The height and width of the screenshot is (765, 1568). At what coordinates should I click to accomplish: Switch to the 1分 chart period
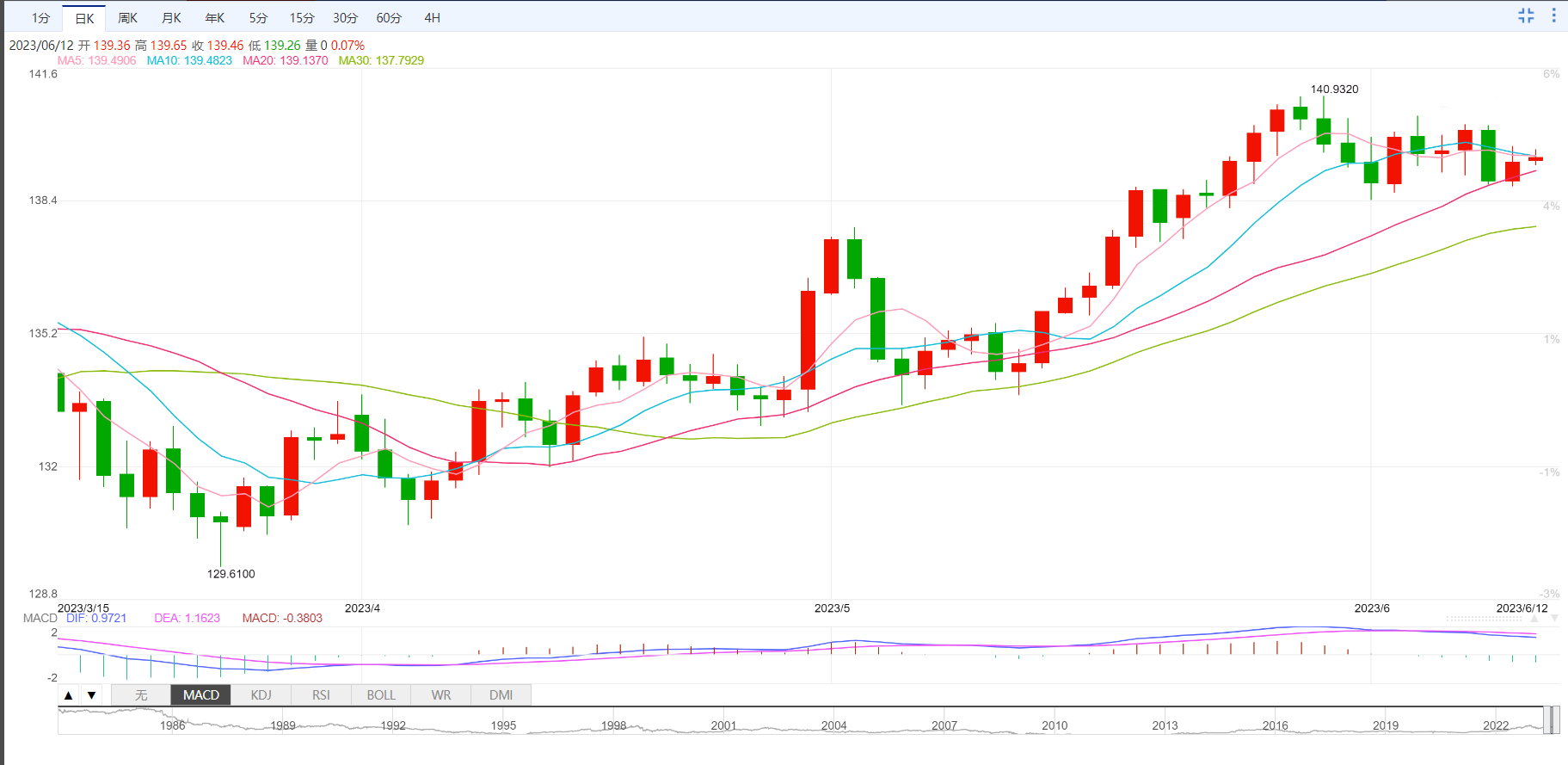[x=40, y=18]
